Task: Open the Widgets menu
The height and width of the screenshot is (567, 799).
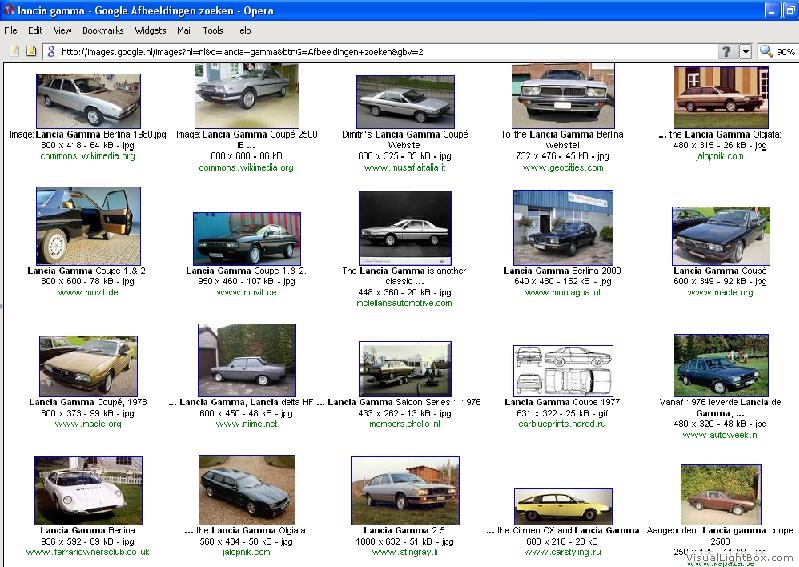Action: coord(150,31)
